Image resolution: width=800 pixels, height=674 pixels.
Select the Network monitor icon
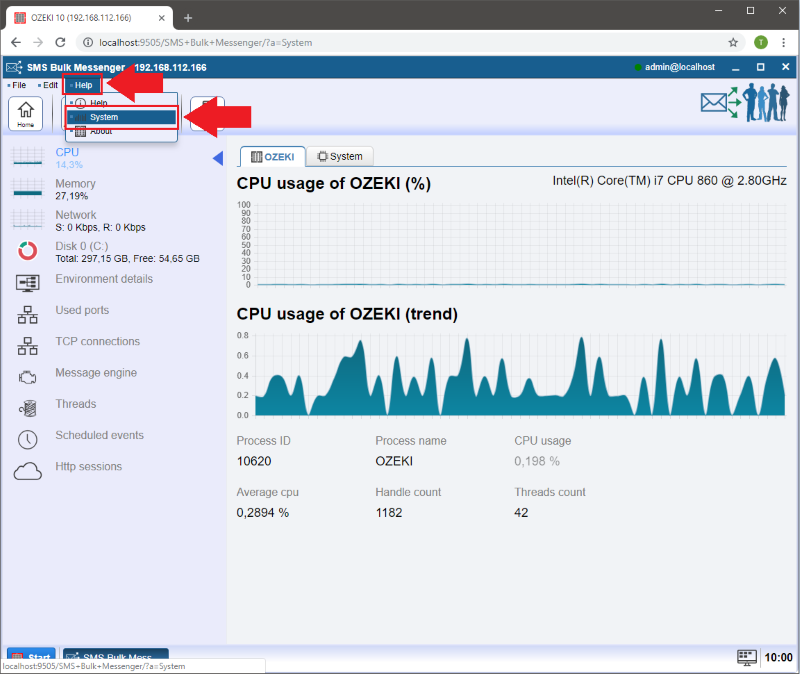click(x=27, y=220)
